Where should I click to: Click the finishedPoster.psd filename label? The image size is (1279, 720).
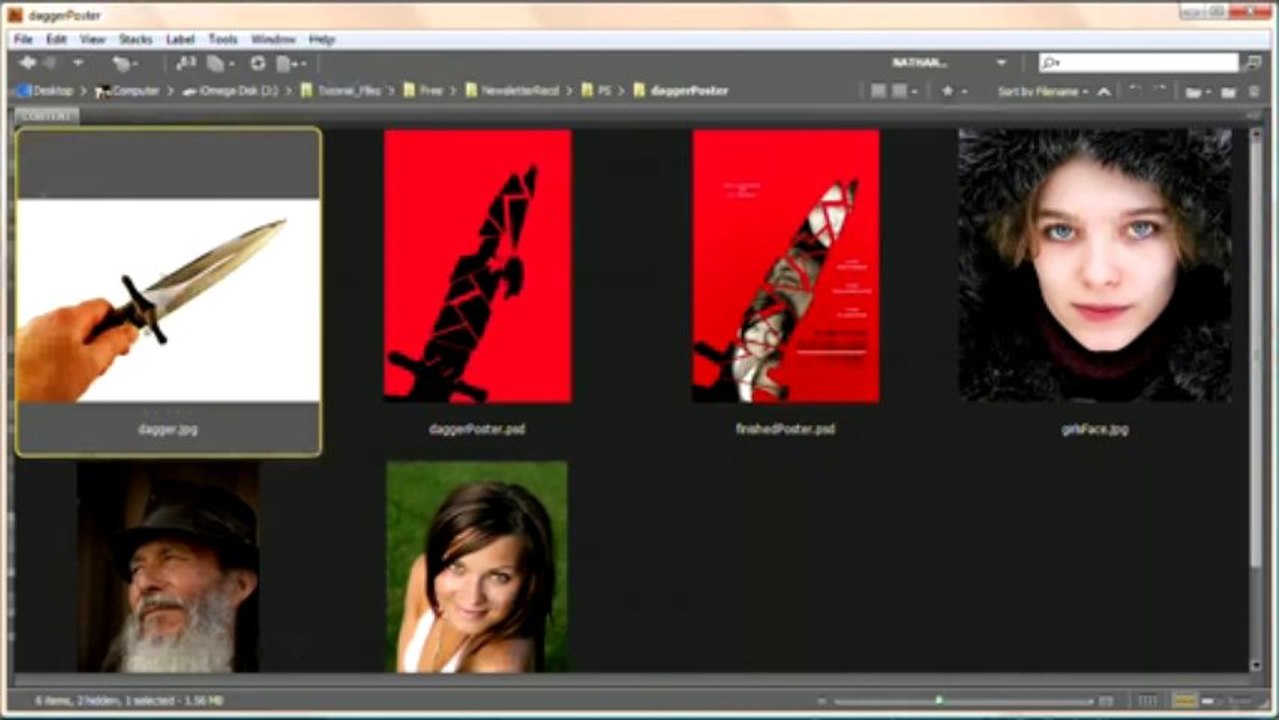point(785,429)
